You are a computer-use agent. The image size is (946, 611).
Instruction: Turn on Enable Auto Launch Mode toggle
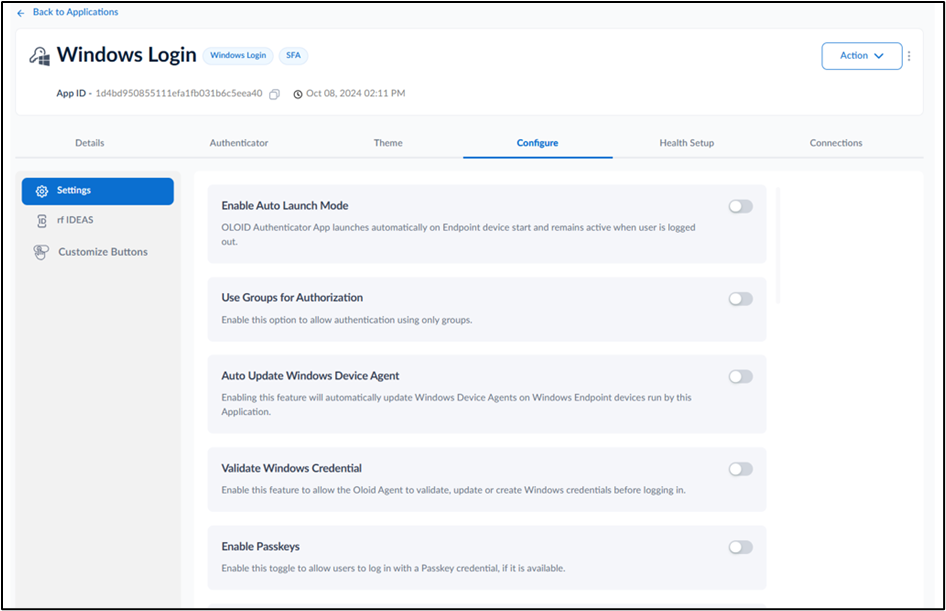pyautogui.click(x=740, y=207)
